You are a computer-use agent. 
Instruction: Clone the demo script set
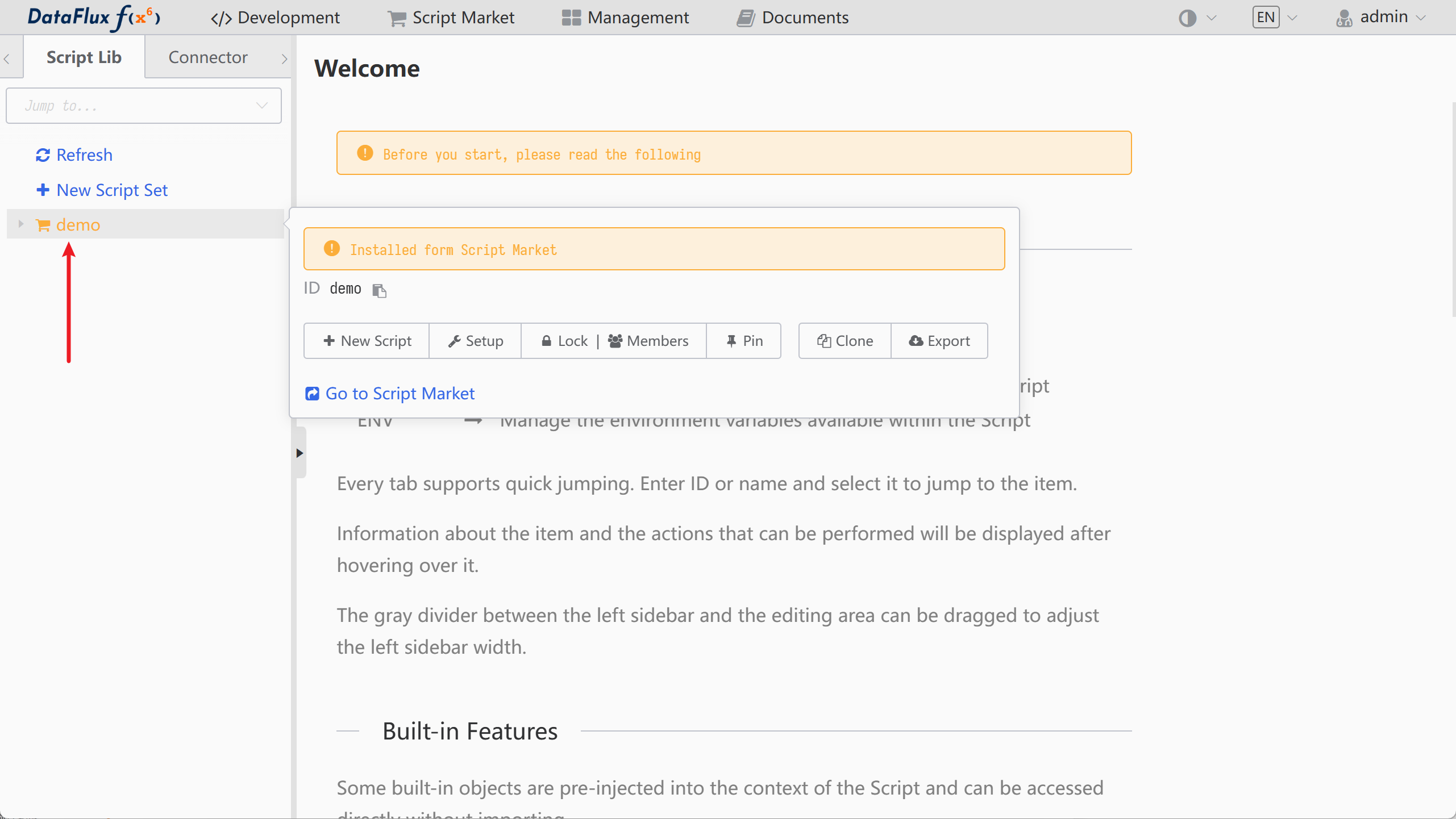[x=845, y=341]
